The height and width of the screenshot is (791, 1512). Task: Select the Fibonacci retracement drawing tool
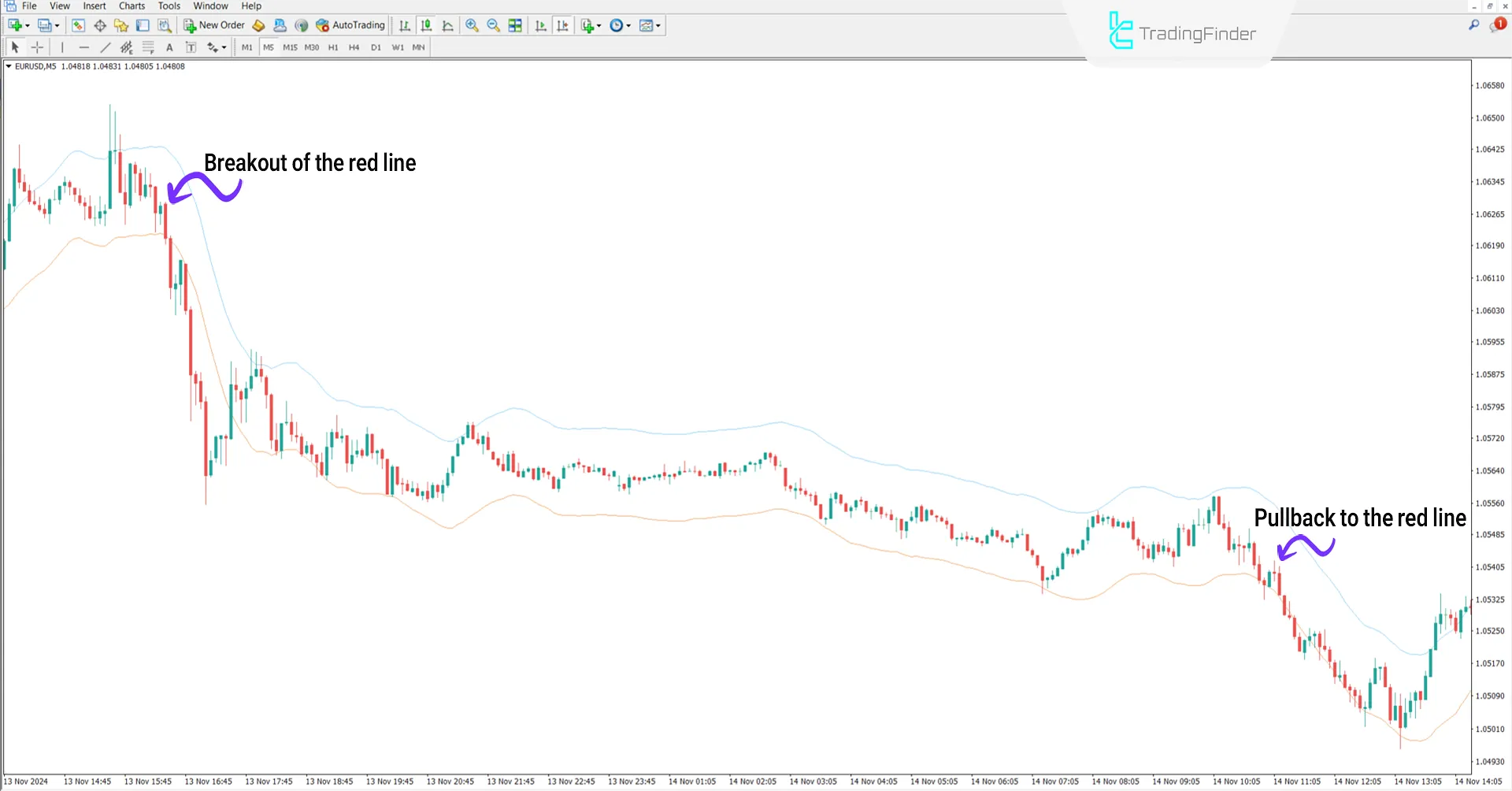tap(148, 47)
